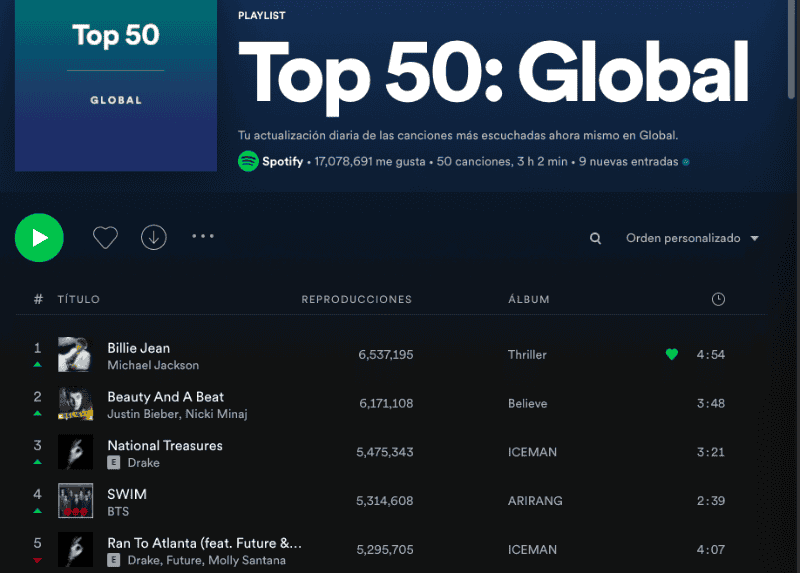
Task: Select the Beauty And A Beat title
Action: coord(166,397)
